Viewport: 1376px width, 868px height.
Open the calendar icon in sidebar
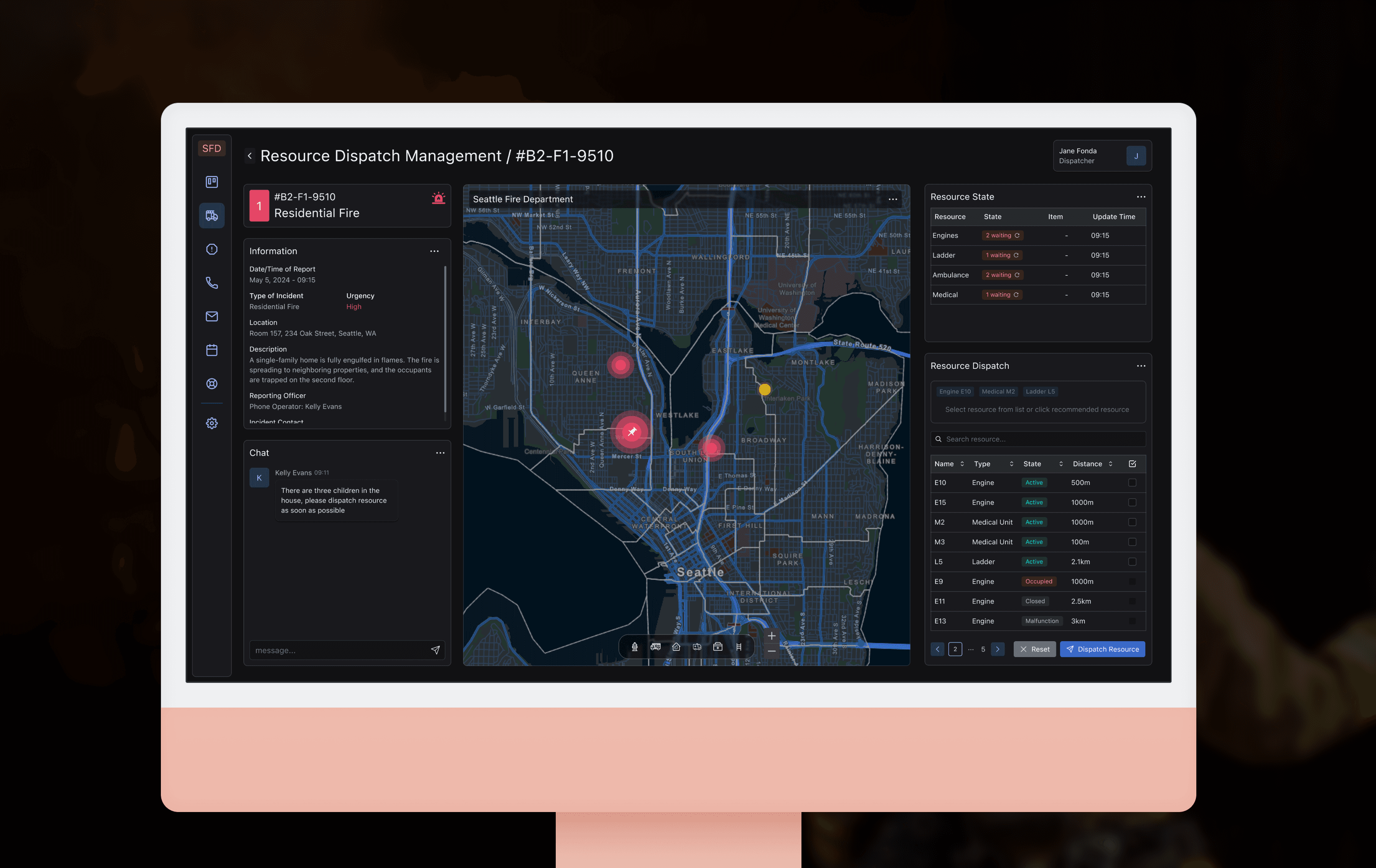[211, 350]
